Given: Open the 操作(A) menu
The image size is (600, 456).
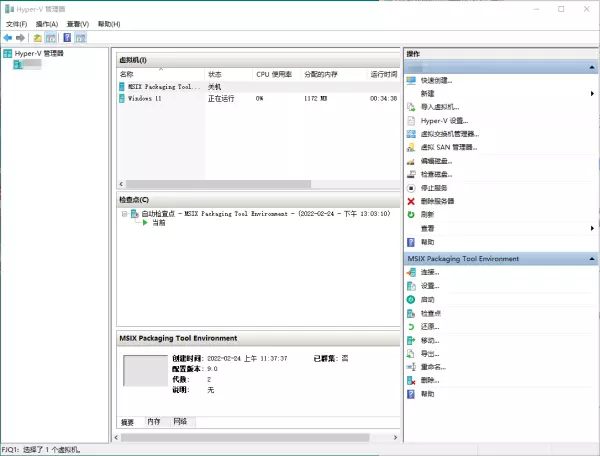Looking at the screenshot, I should click(x=47, y=24).
